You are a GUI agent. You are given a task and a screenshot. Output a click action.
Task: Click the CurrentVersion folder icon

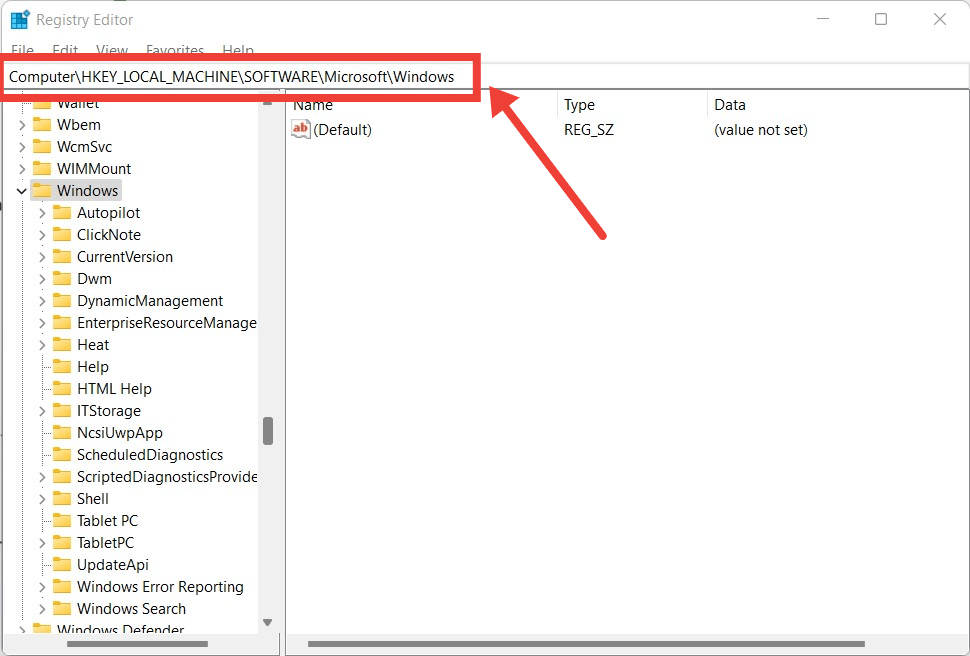point(62,257)
